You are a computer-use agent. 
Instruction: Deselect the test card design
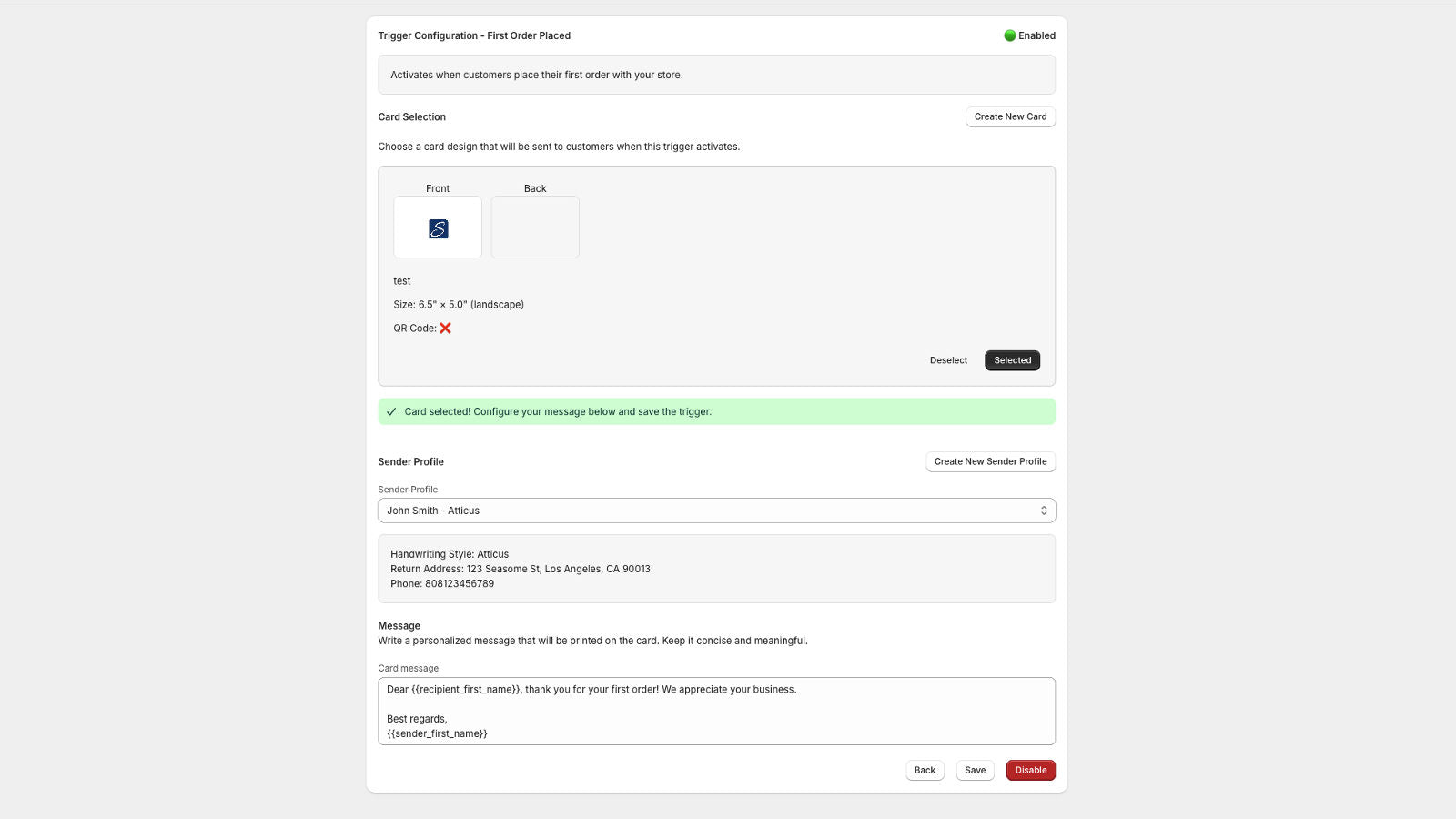coord(948,360)
